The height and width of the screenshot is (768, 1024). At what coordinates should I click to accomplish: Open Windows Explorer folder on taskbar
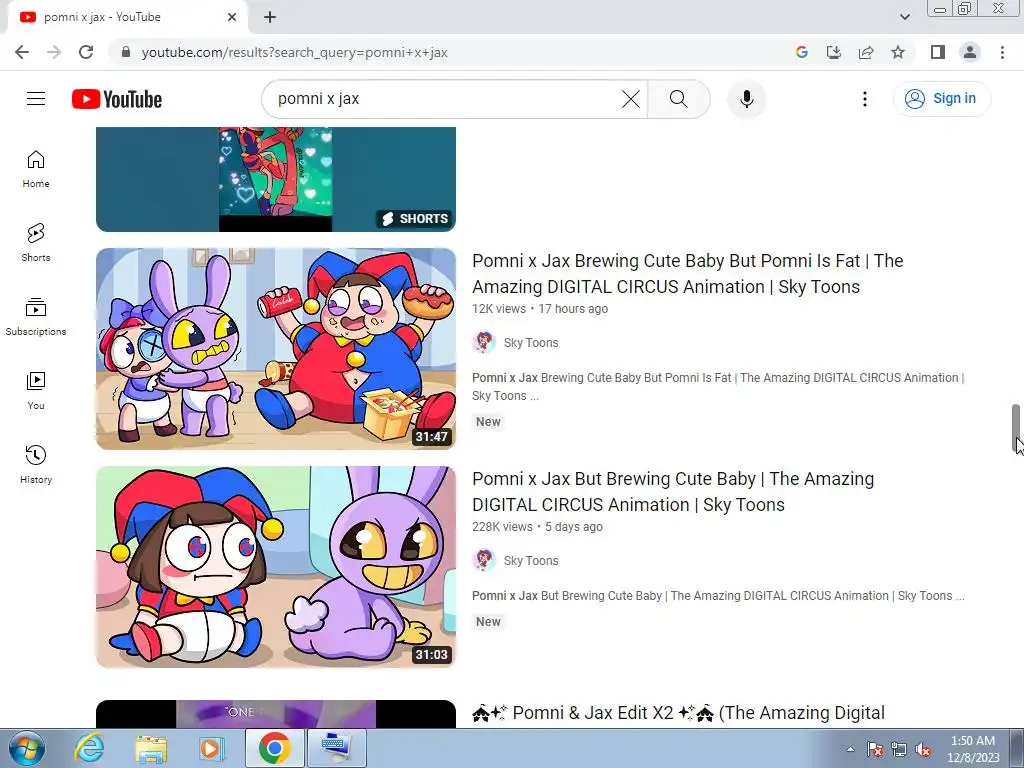tap(151, 748)
